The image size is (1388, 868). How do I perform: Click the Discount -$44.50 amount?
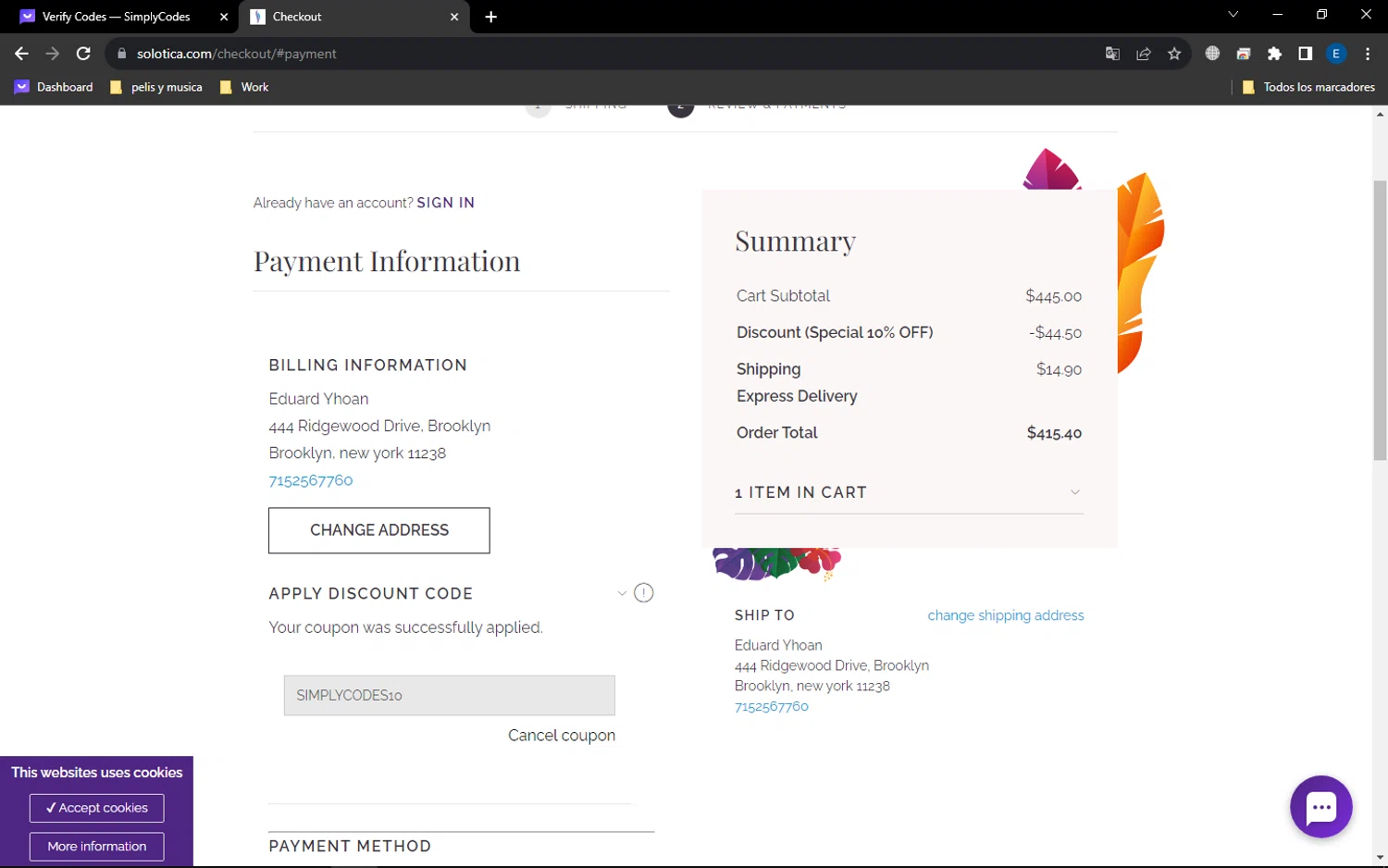coord(1055,333)
